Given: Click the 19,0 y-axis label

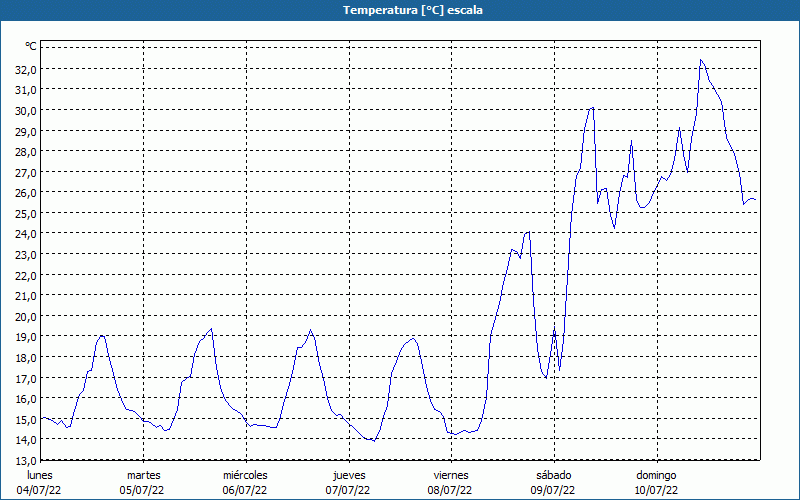Looking at the screenshot, I should coord(26,337).
